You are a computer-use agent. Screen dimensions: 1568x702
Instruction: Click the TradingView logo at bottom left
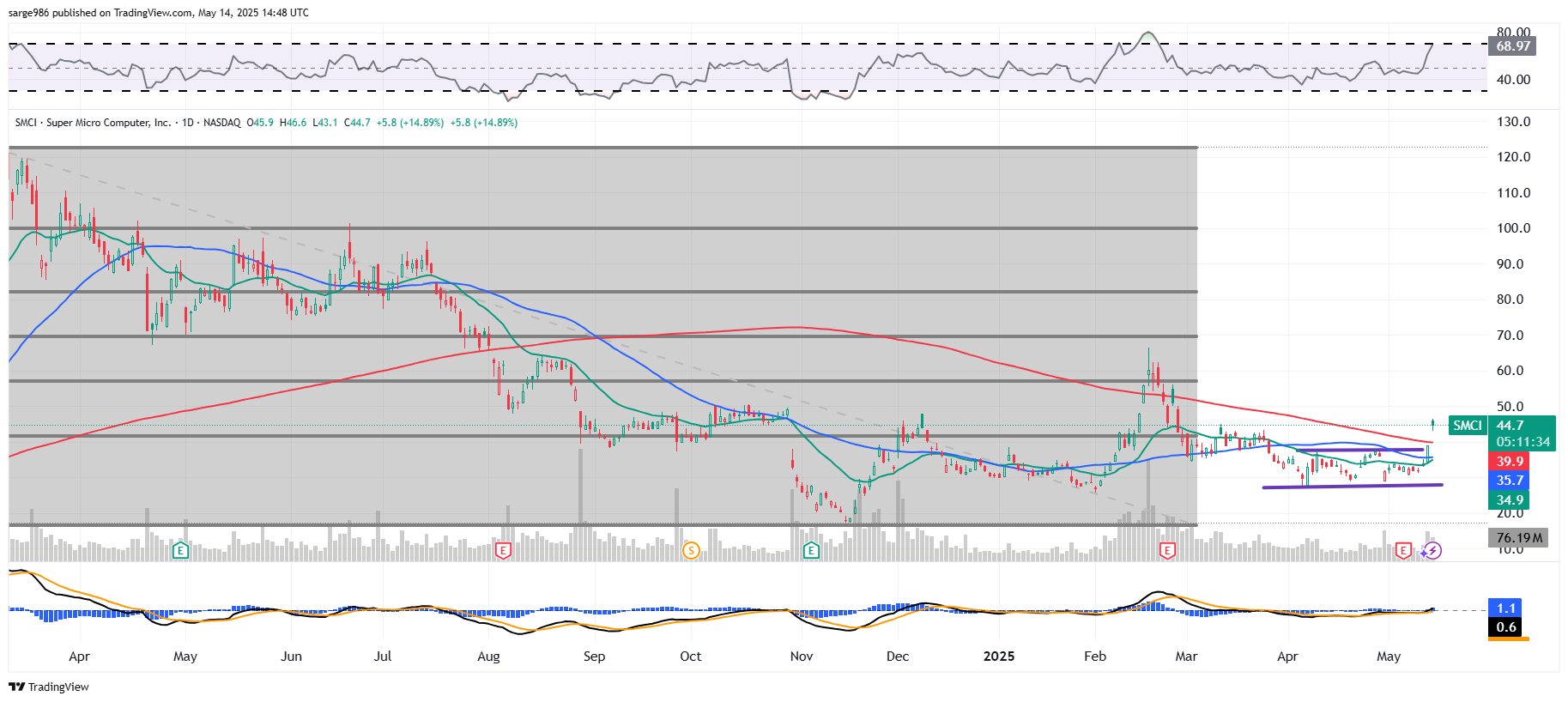(49, 687)
